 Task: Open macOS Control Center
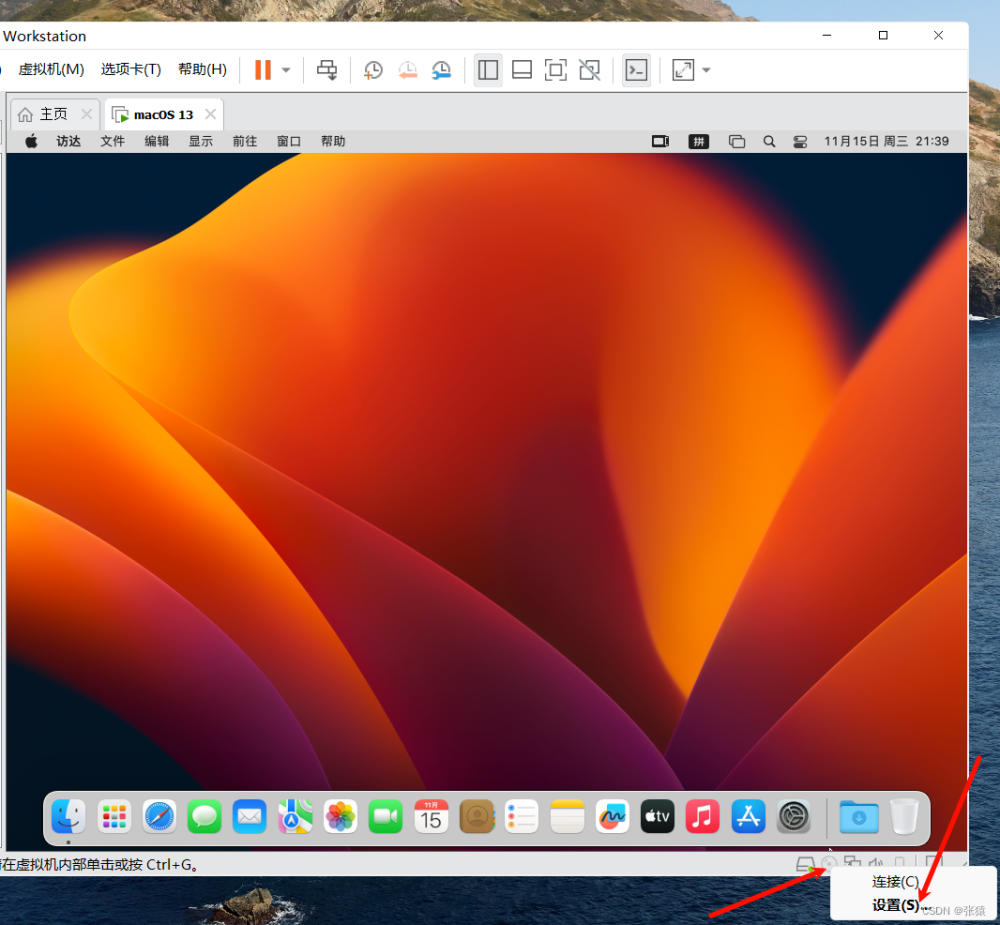coord(800,142)
